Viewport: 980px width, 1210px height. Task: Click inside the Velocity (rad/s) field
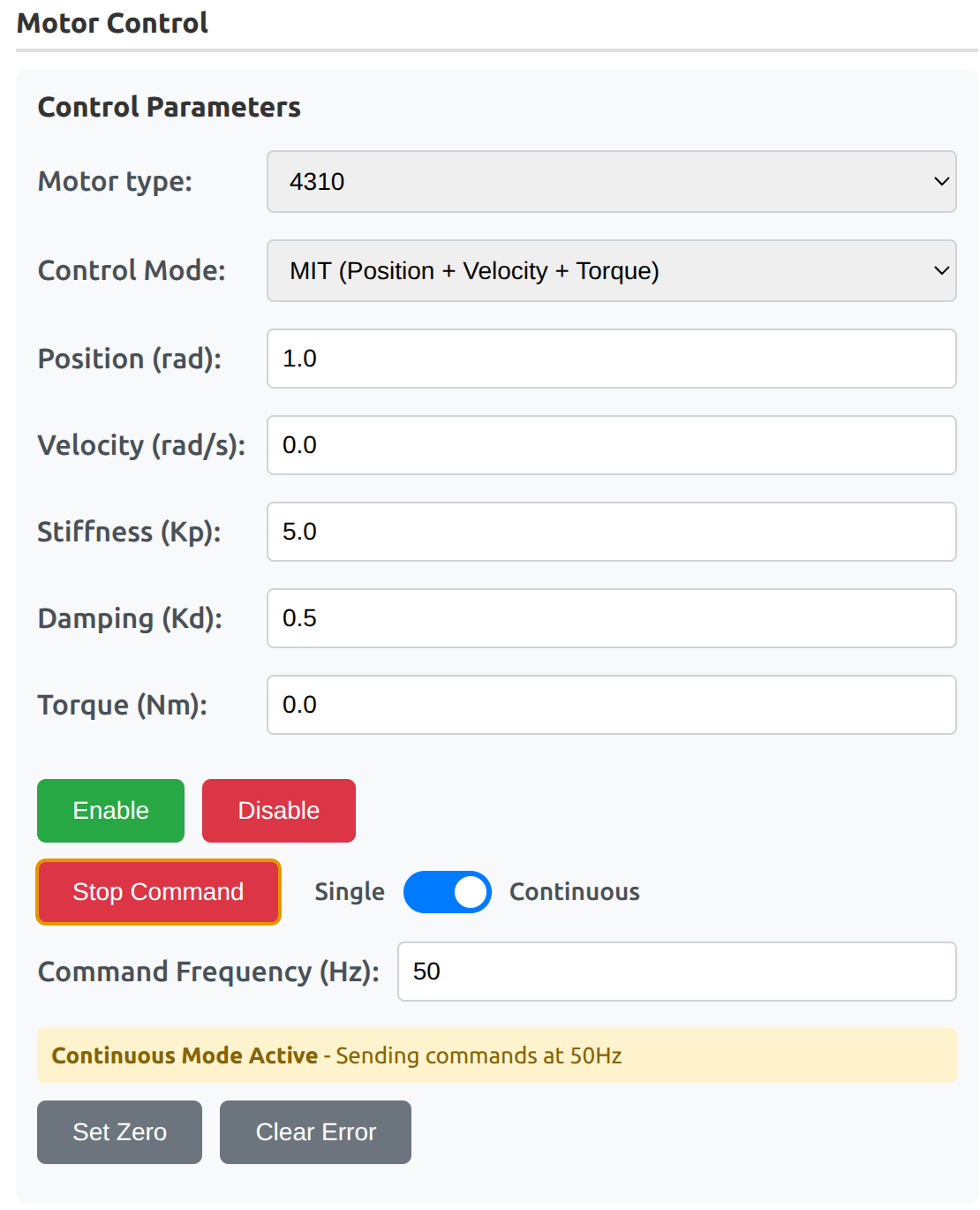[x=612, y=445]
